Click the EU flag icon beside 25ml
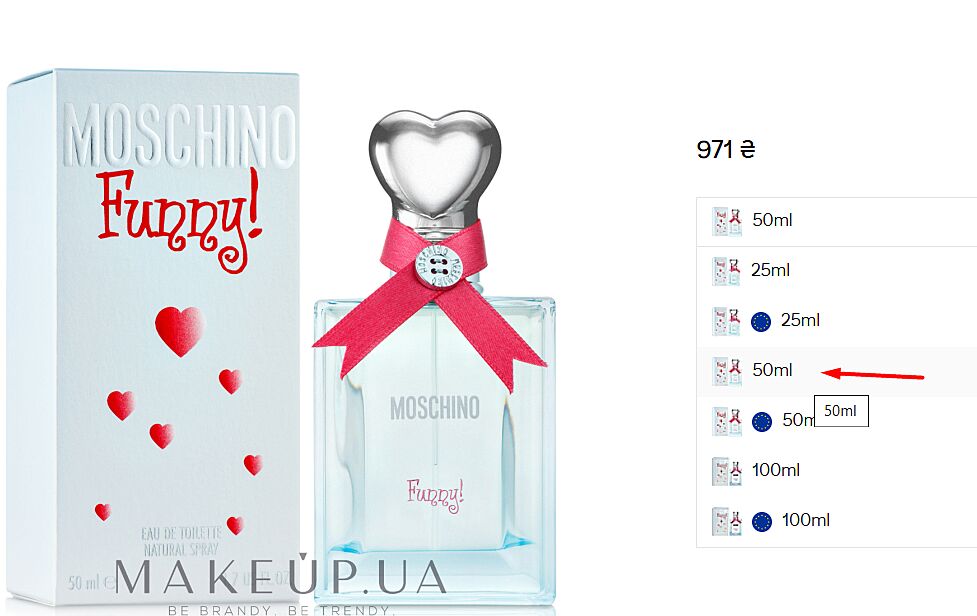Image resolution: width=977 pixels, height=616 pixels. tap(761, 321)
